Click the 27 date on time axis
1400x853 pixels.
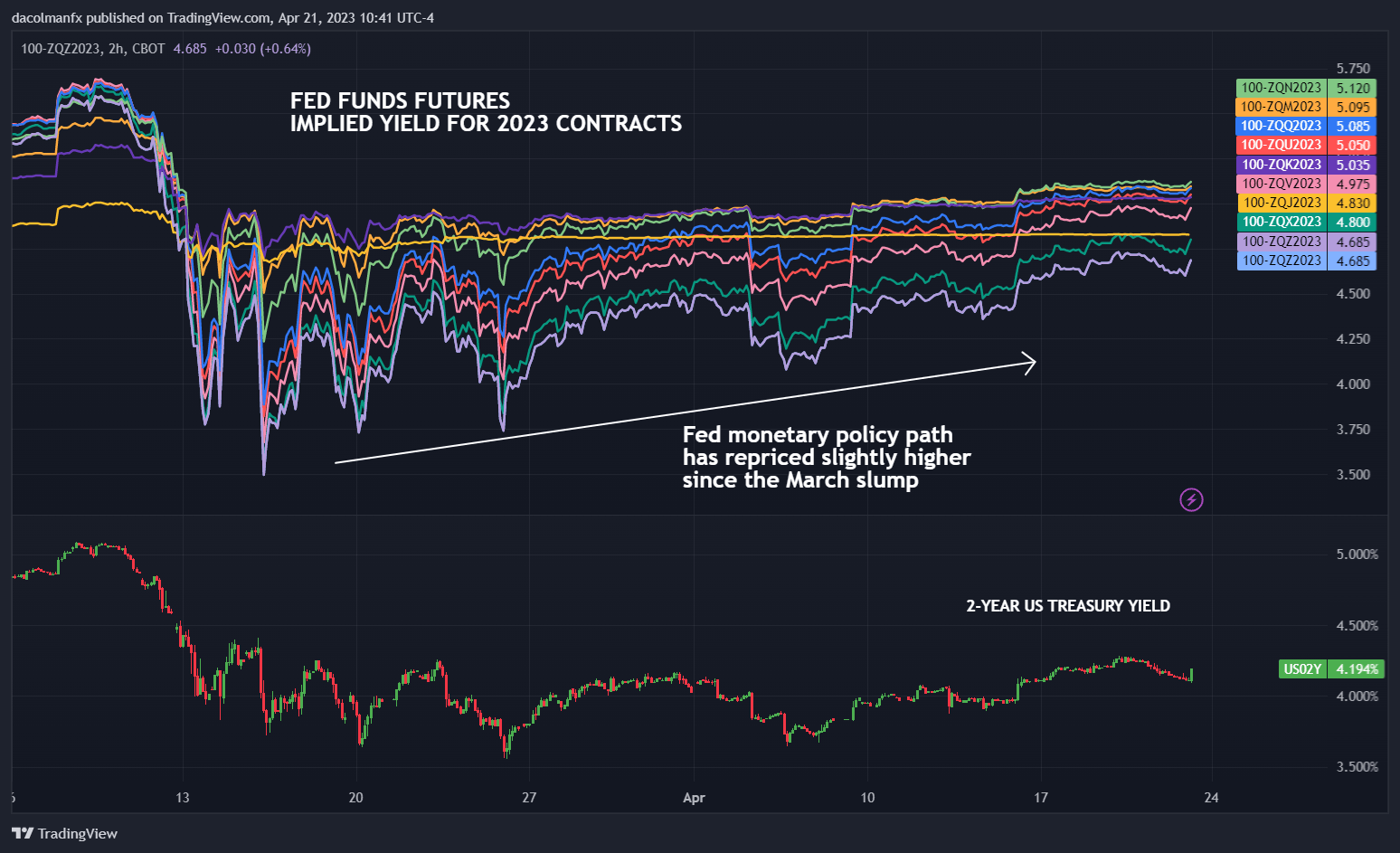529,797
